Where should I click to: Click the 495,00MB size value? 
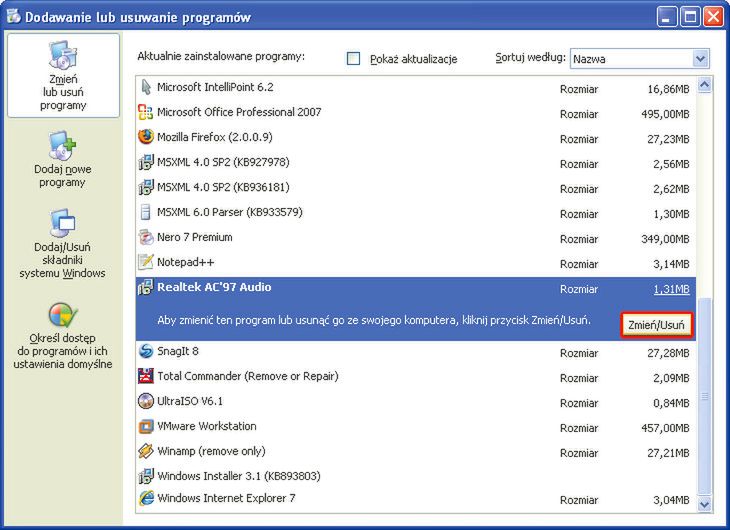click(x=665, y=114)
